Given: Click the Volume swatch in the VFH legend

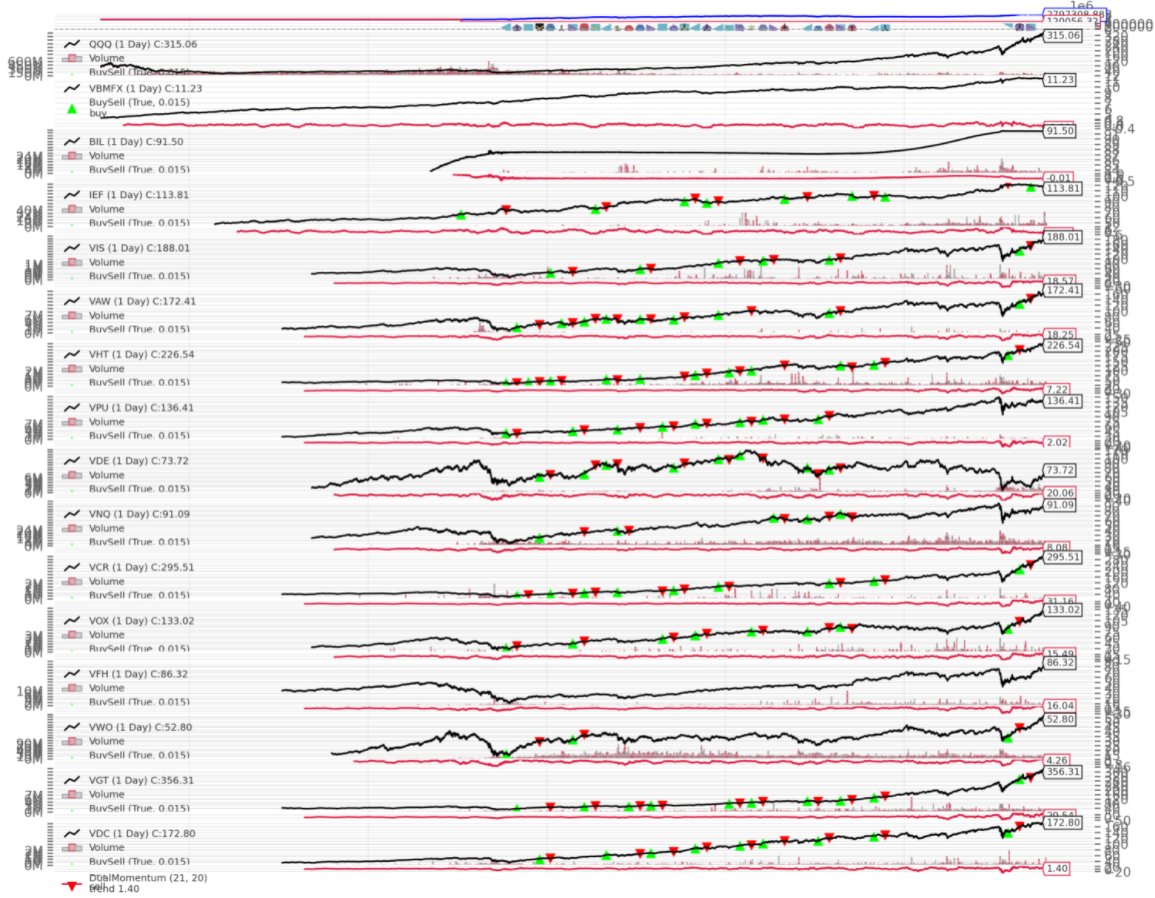Looking at the screenshot, I should pos(71,688).
